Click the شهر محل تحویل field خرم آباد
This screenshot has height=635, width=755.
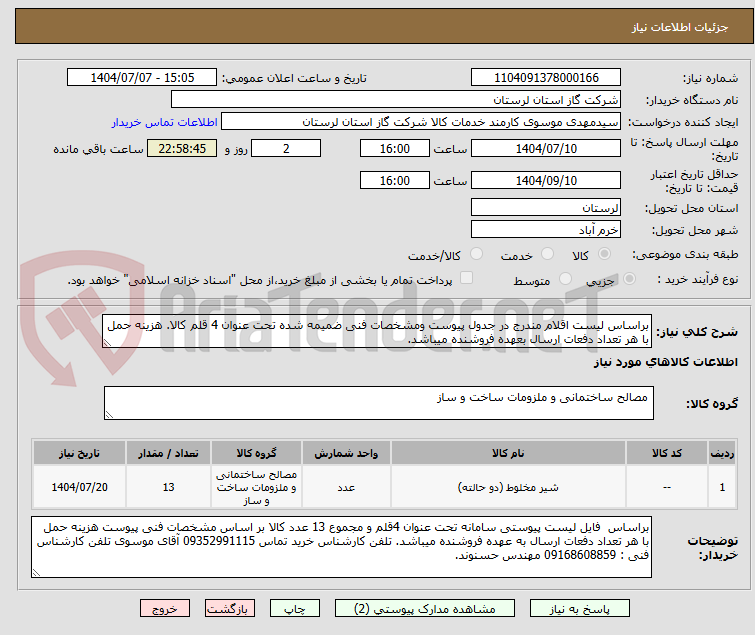[546, 230]
